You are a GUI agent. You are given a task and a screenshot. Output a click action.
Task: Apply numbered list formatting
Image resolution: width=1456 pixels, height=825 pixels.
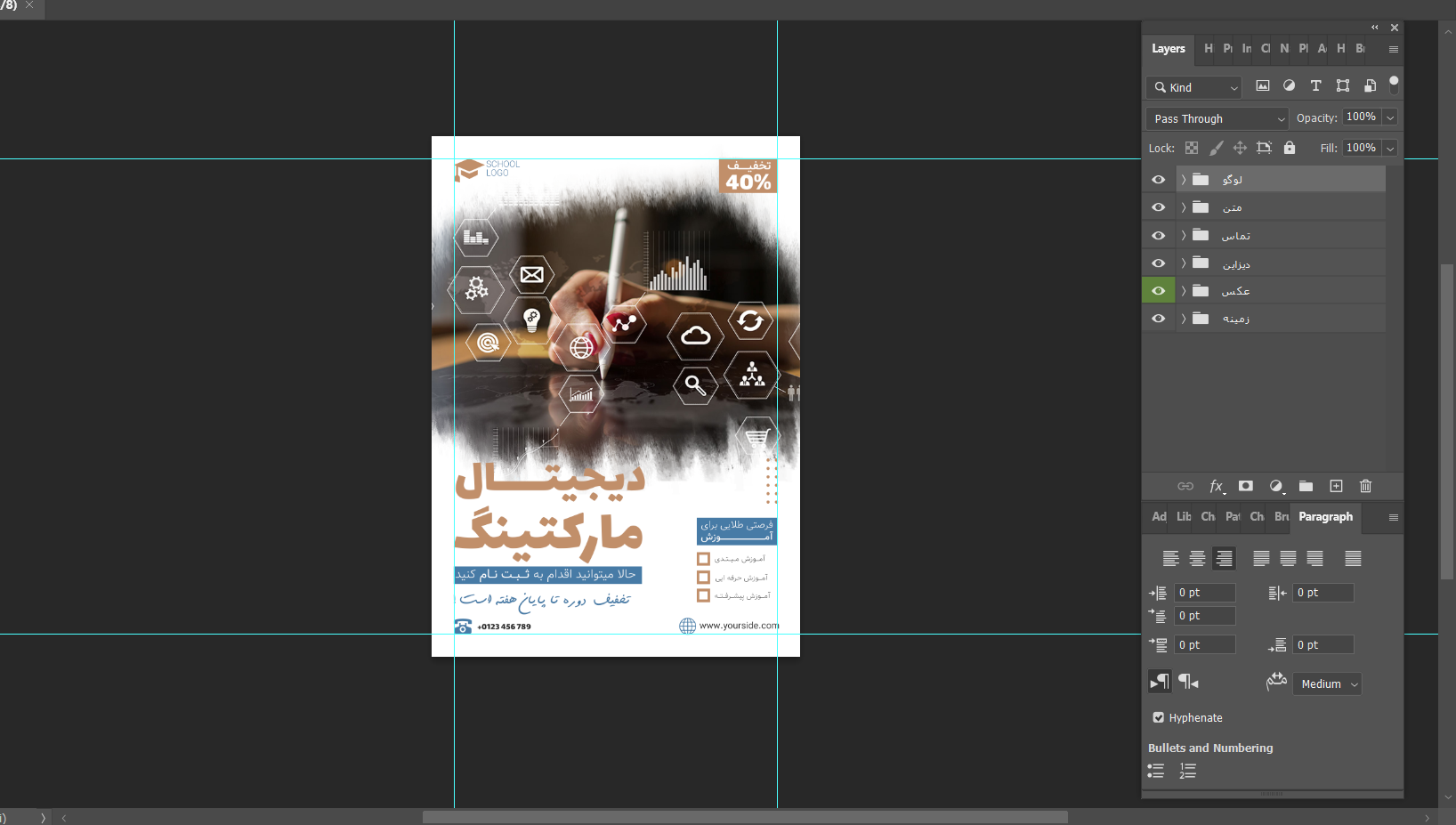[1188, 771]
